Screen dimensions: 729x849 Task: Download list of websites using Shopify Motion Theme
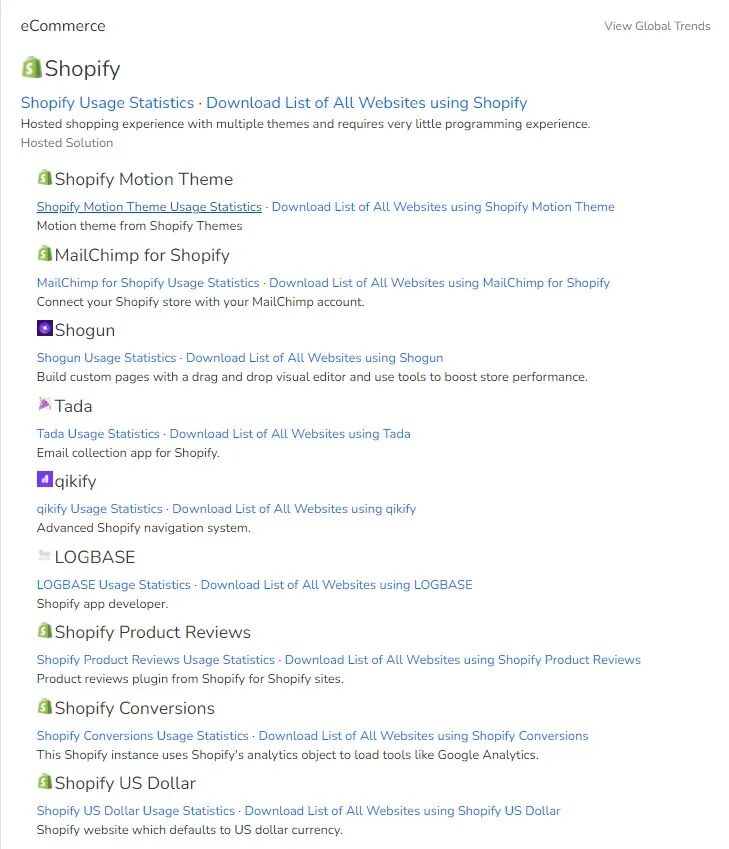click(443, 207)
